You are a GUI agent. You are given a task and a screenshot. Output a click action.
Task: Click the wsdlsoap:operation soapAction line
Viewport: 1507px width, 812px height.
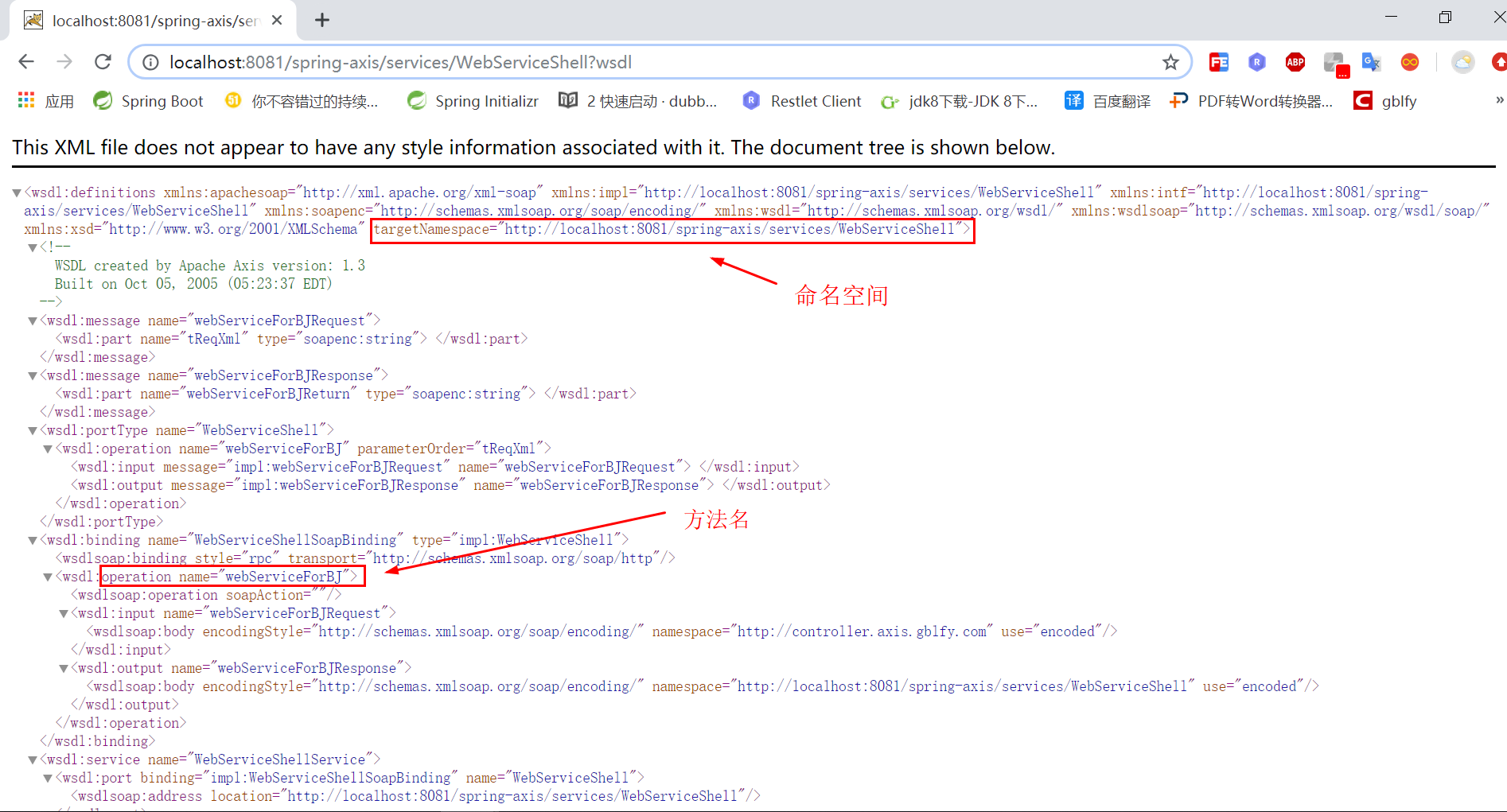click(206, 595)
